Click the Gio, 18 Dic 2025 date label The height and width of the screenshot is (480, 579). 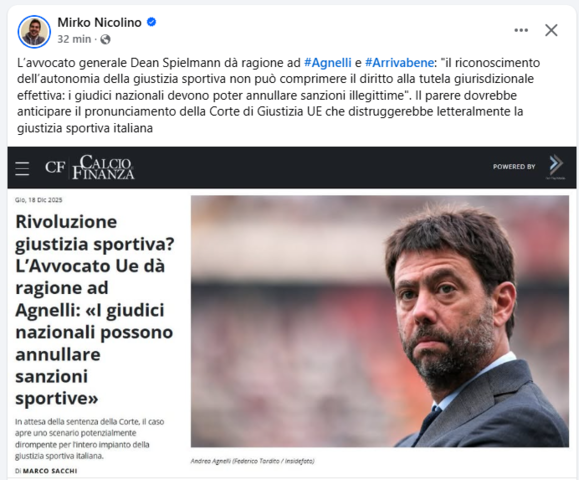38,200
